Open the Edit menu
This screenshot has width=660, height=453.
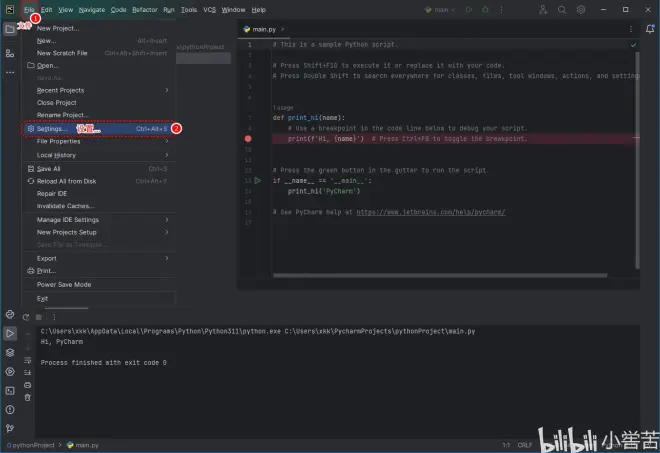(46, 10)
